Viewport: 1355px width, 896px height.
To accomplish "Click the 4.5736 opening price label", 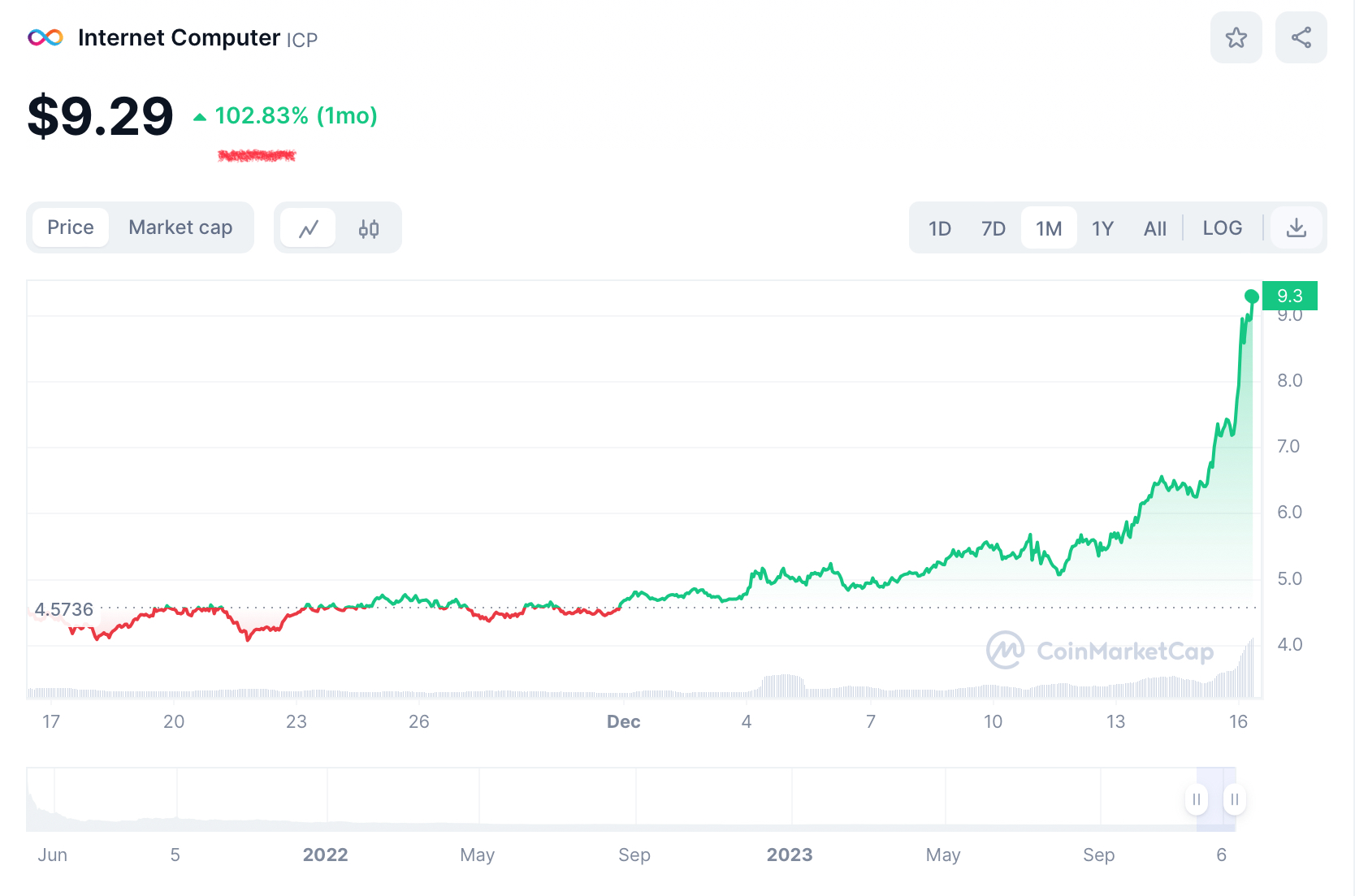I will (64, 609).
